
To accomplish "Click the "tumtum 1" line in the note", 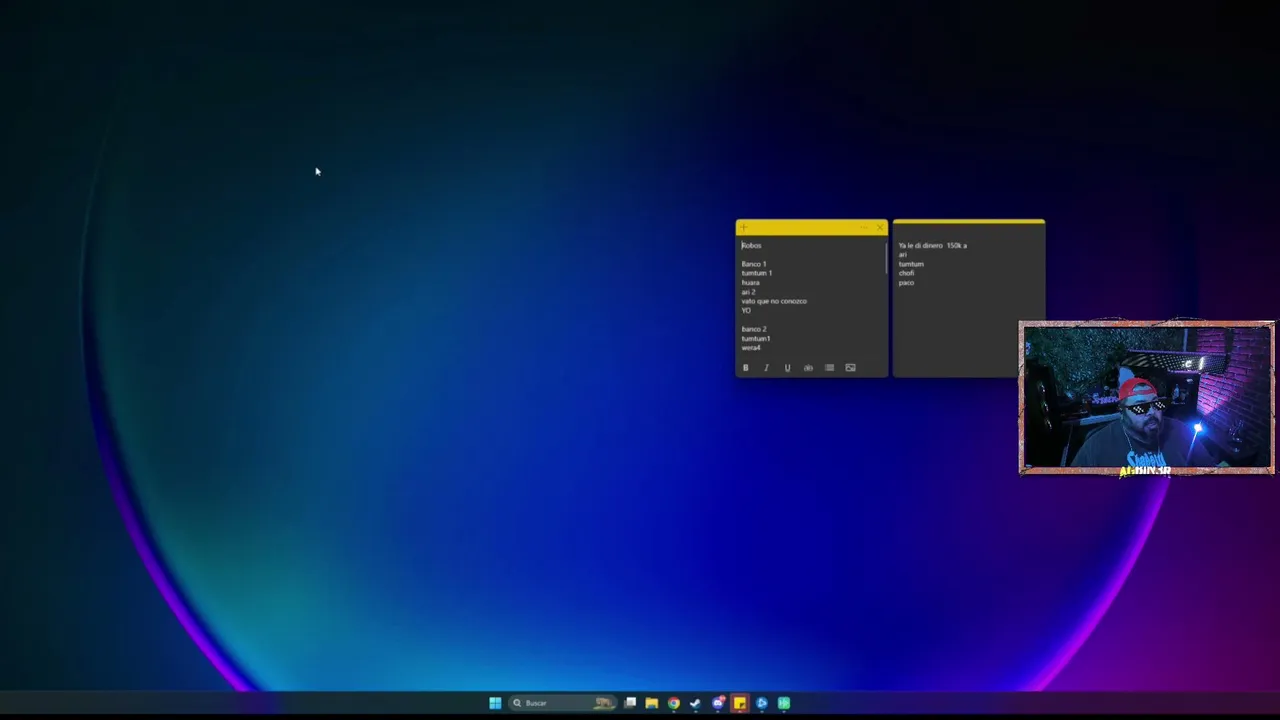I will (x=757, y=273).
